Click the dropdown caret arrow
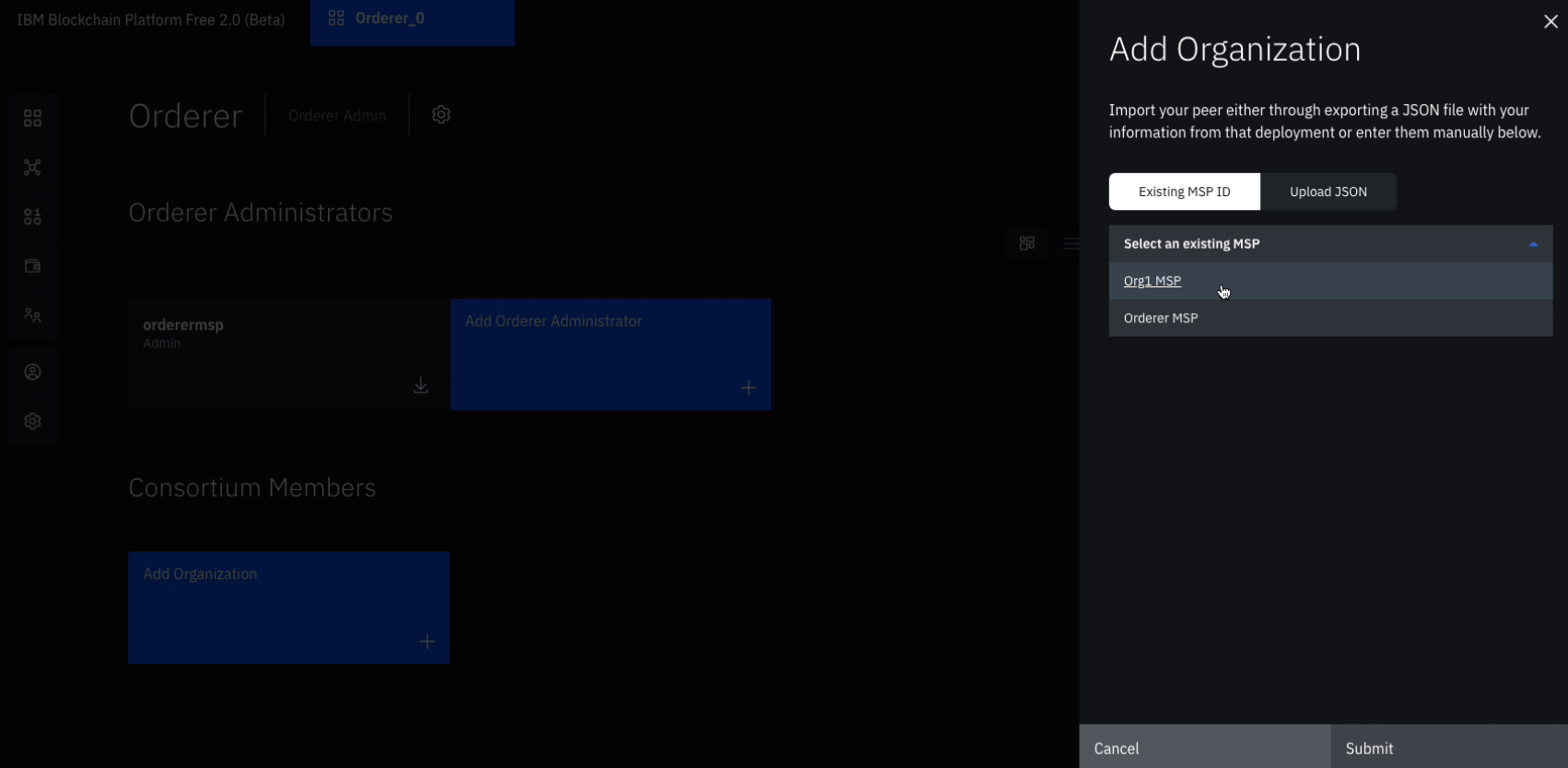Screen dimensions: 1568x768 pyautogui.click(x=1534, y=244)
